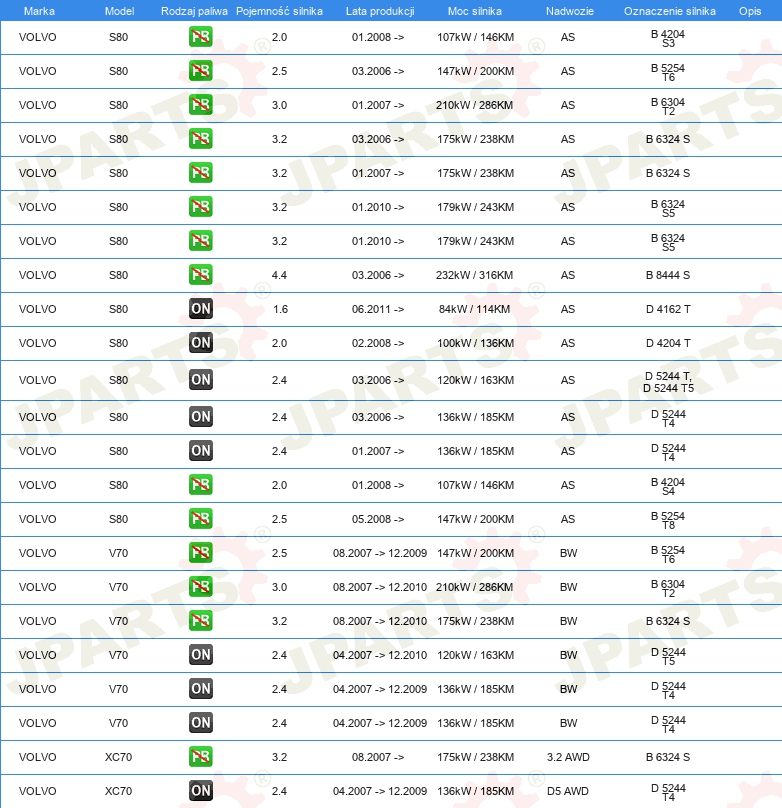Click the petrol icon in the B 5254 T8 row
Screen dimensions: 782x808
200,519
